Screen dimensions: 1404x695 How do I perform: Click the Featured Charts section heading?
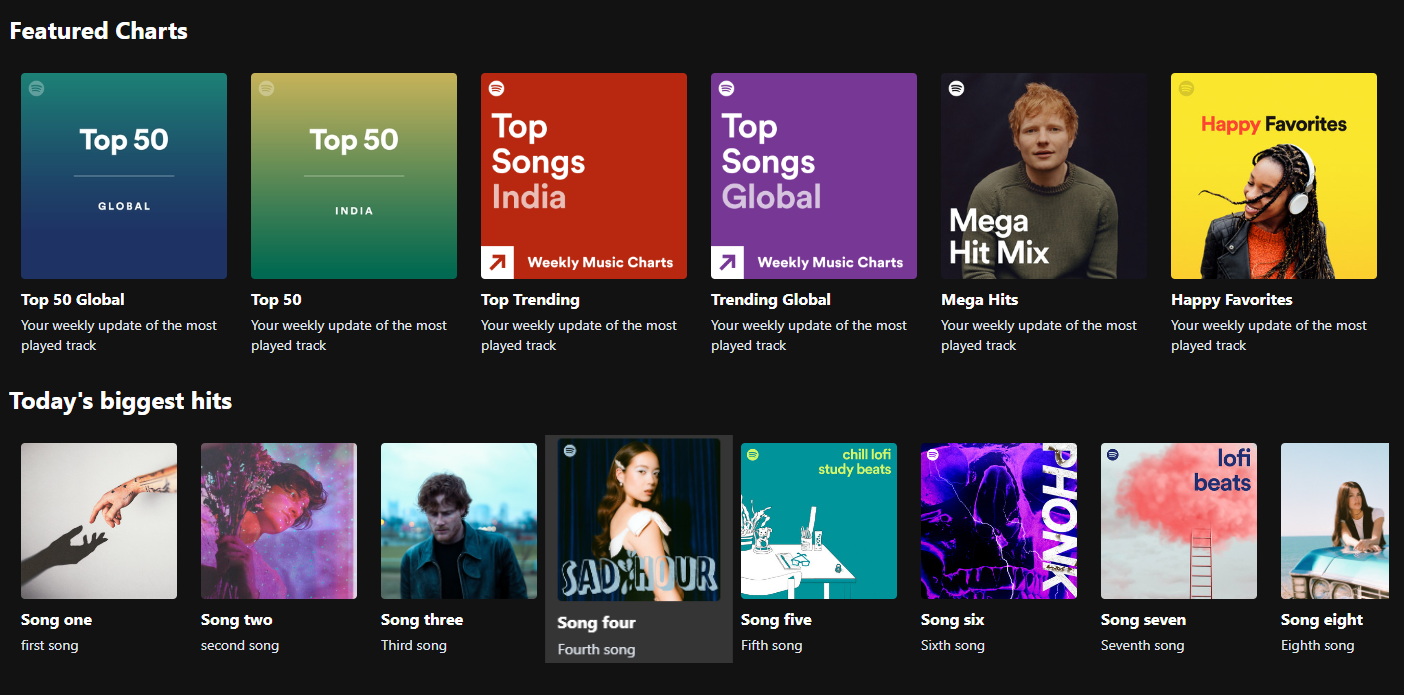tap(99, 31)
